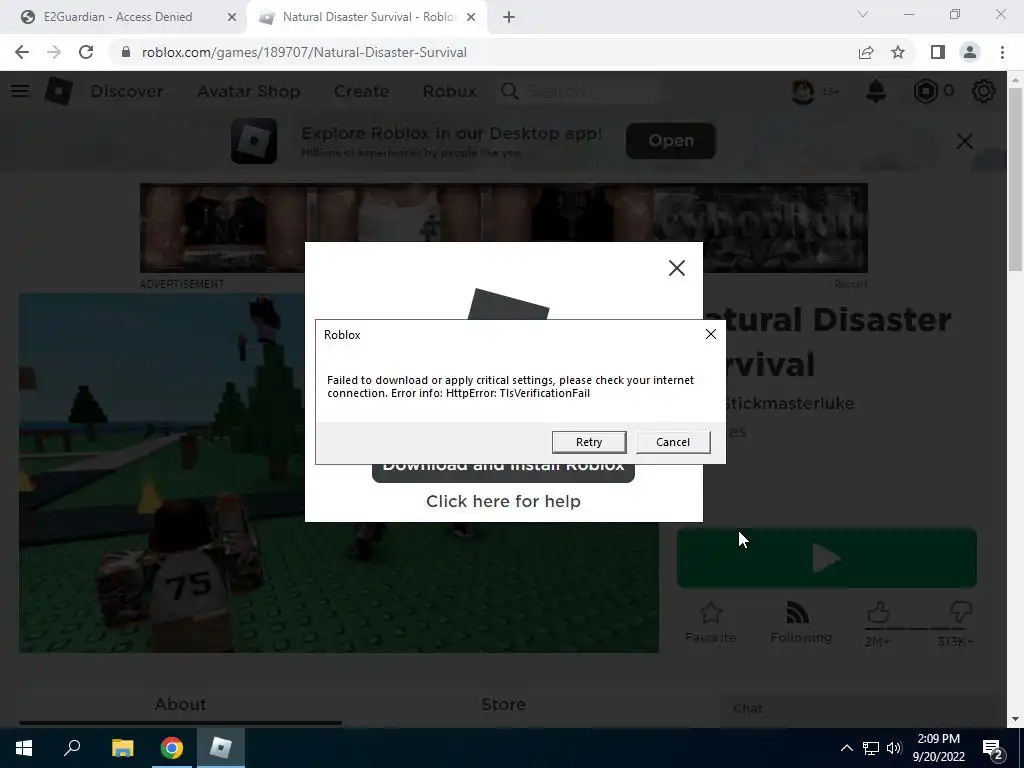Open Stickmasterluke creator link
Image resolution: width=1024 pixels, height=768 pixels.
[792, 404]
